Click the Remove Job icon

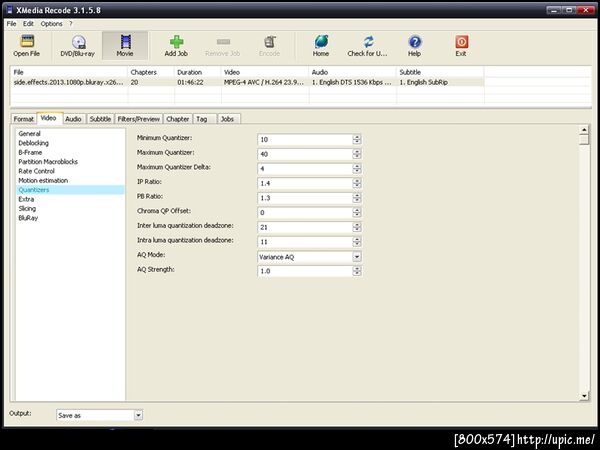pyautogui.click(x=223, y=41)
